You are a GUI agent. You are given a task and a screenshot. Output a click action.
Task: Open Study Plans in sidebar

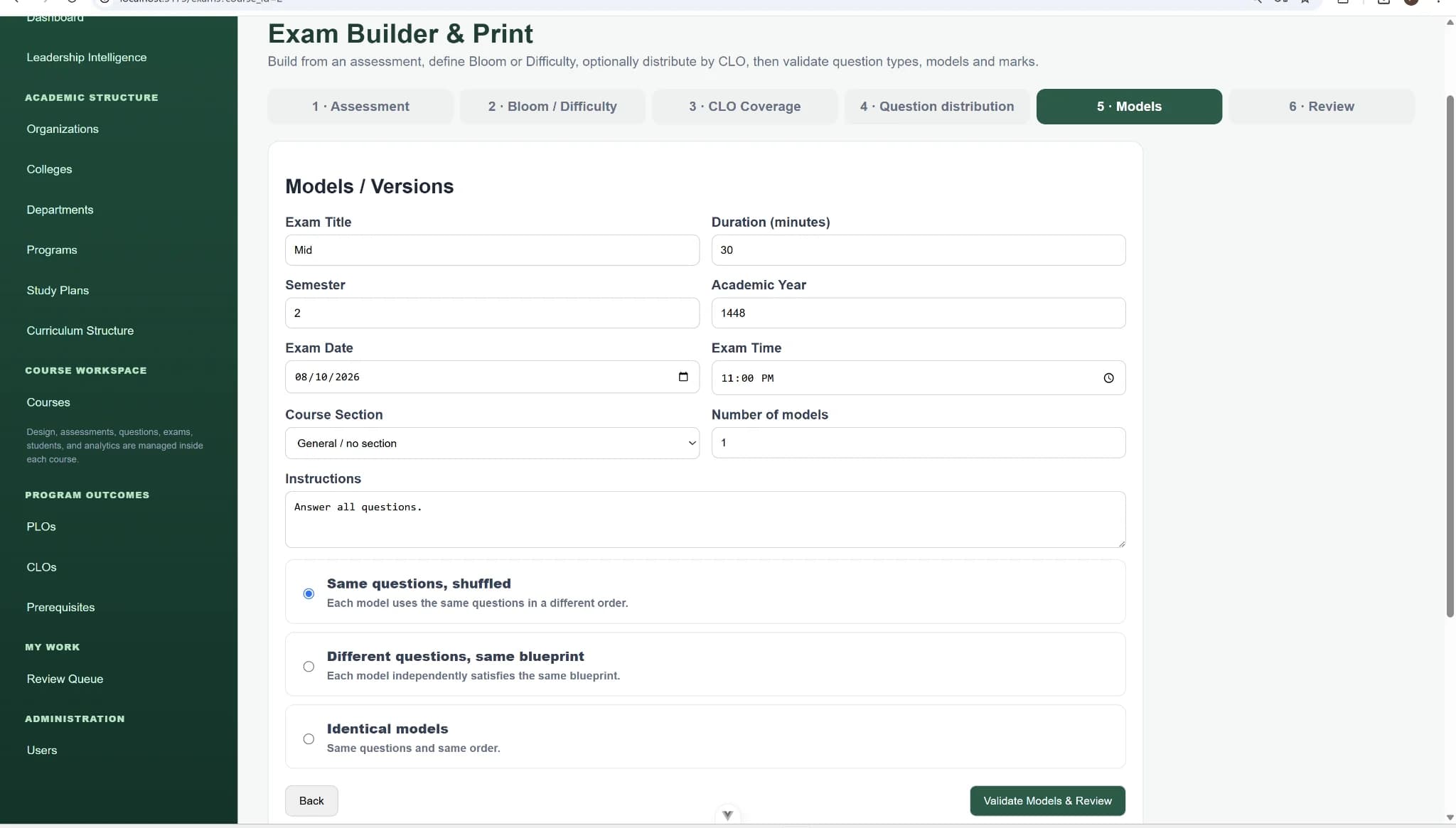coord(58,290)
